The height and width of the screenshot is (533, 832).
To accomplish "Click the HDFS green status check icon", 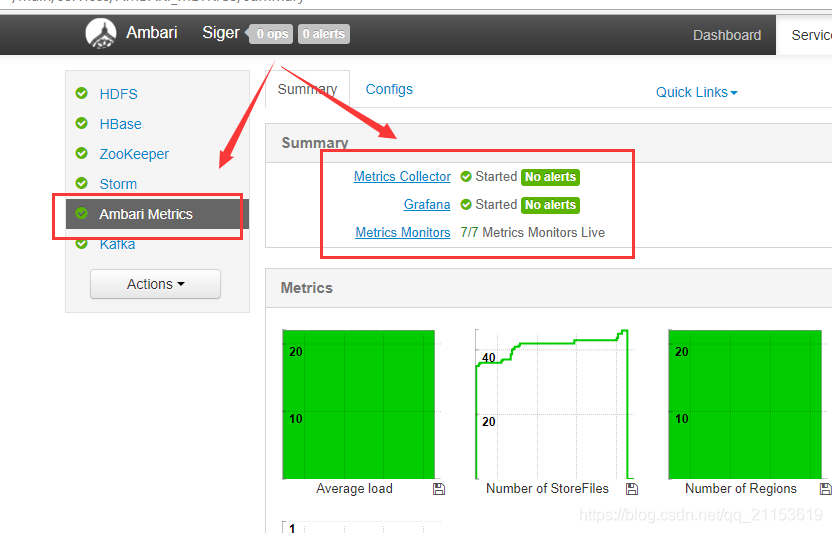I will pos(82,93).
